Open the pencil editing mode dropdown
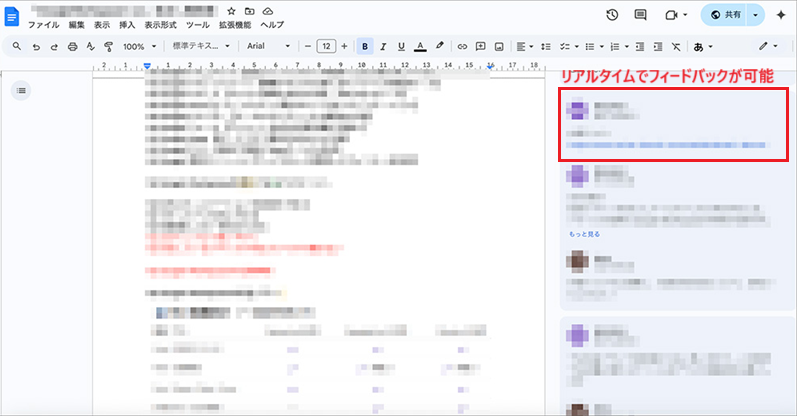The image size is (797, 417). [768, 46]
